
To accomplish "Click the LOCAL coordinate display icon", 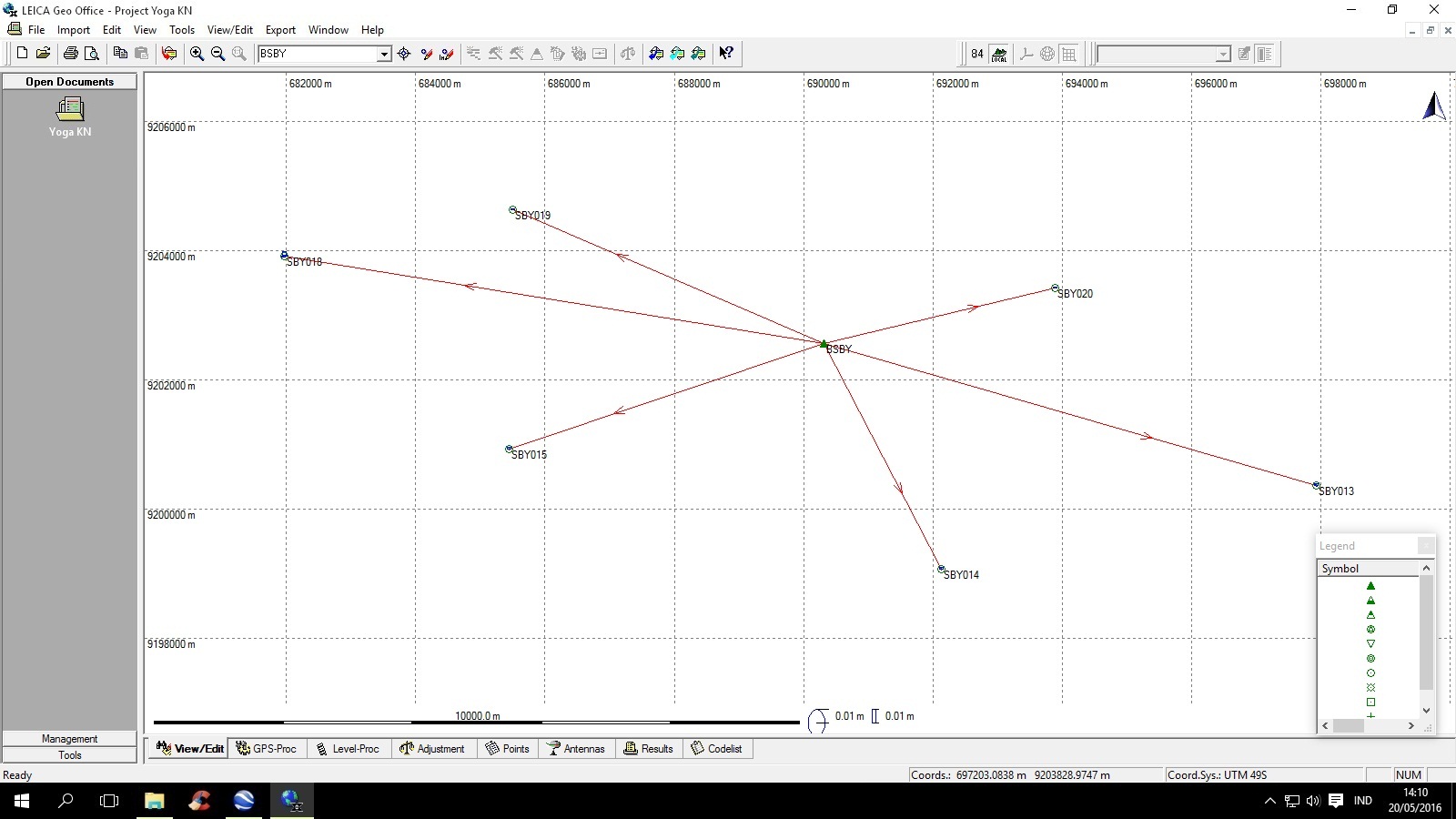I will tap(998, 54).
